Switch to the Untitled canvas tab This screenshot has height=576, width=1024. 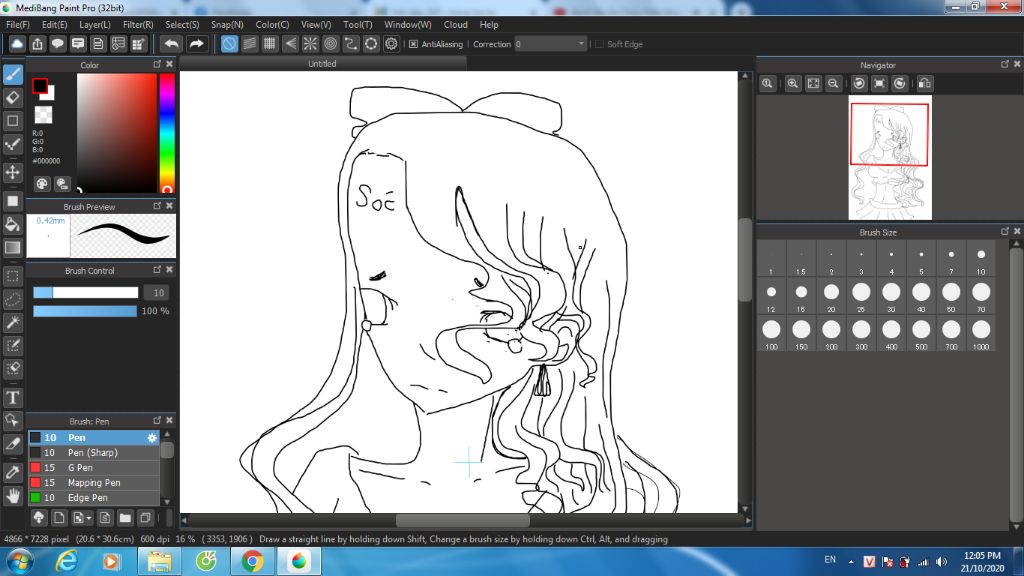323,64
